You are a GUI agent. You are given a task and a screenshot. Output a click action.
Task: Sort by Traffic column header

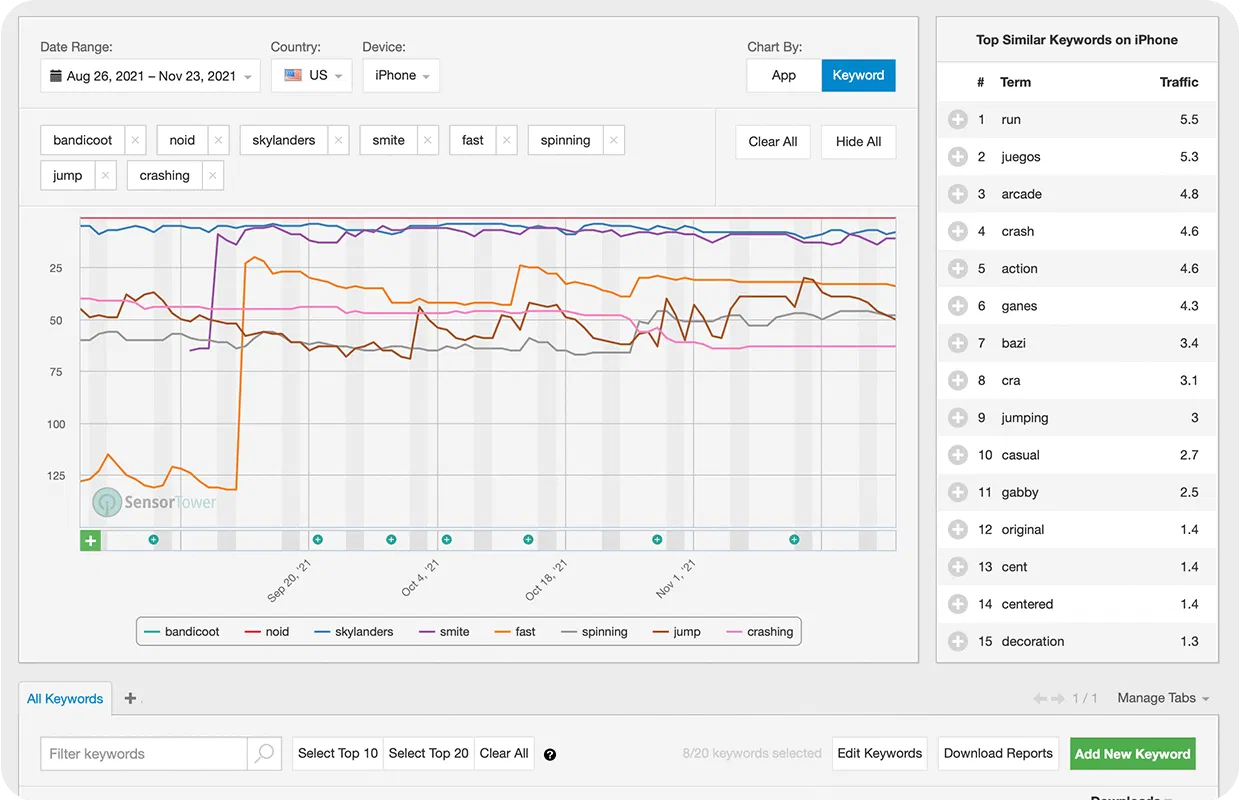tap(1179, 82)
